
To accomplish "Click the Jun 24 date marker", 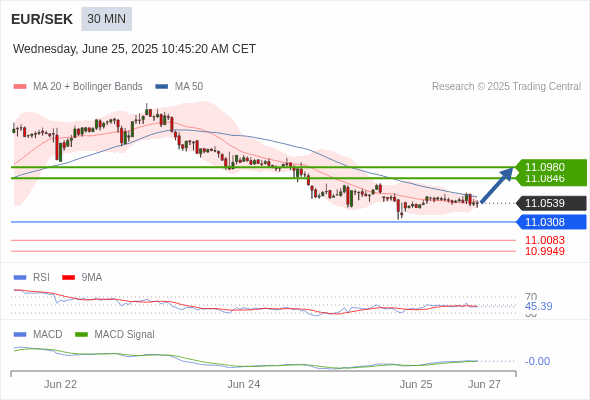I will point(243,384).
